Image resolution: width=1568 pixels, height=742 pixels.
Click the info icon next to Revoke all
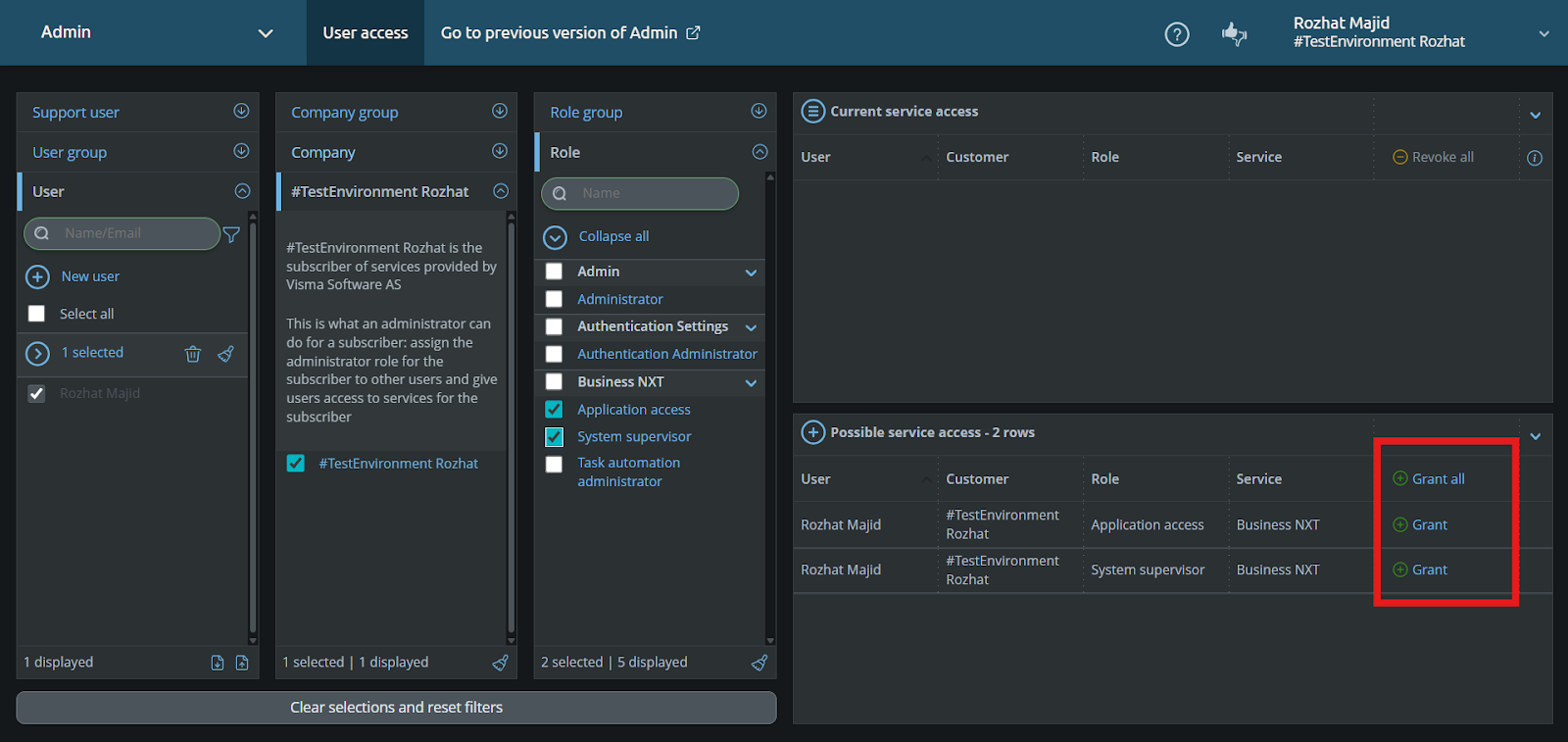pos(1535,158)
